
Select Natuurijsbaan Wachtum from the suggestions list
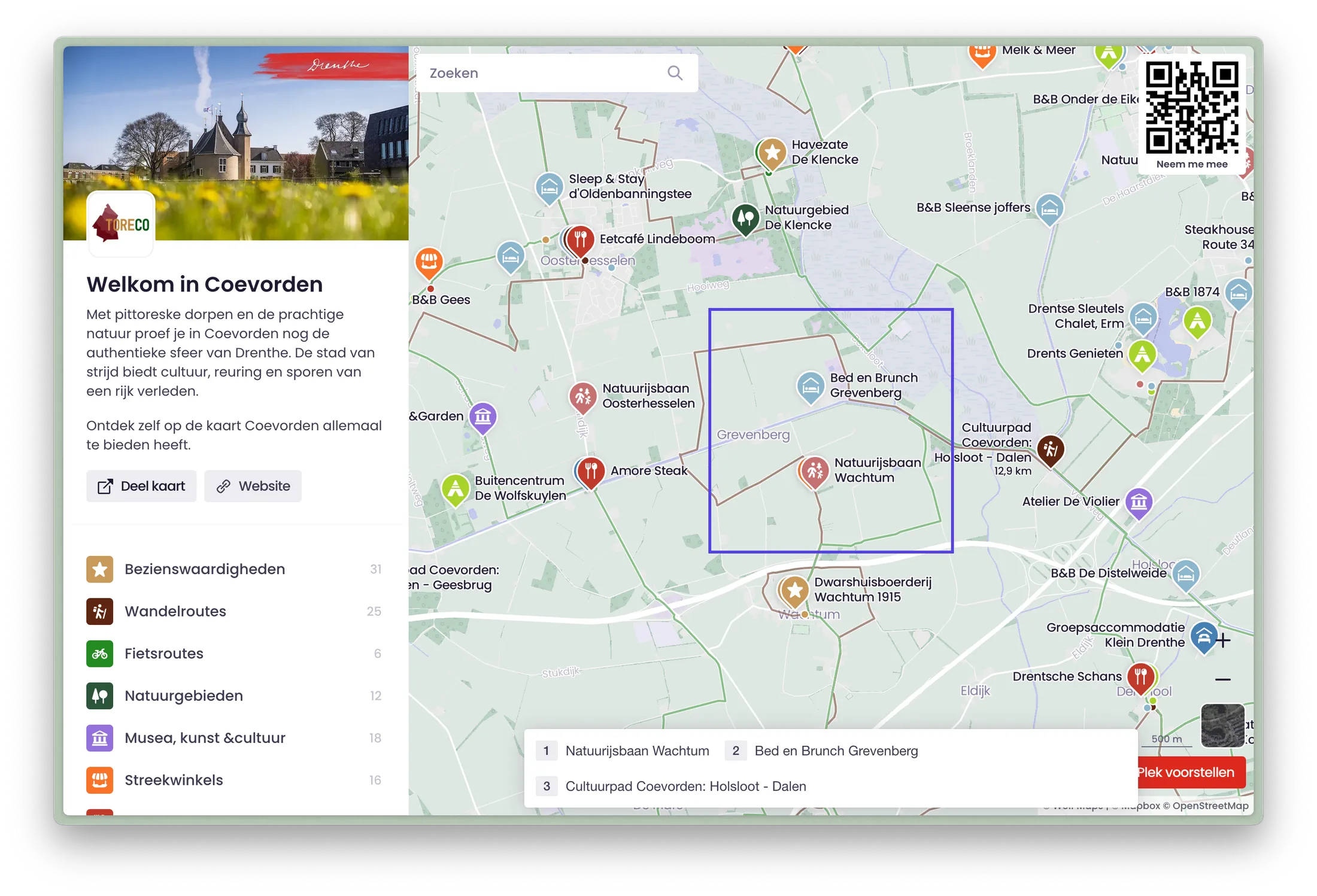pos(637,751)
